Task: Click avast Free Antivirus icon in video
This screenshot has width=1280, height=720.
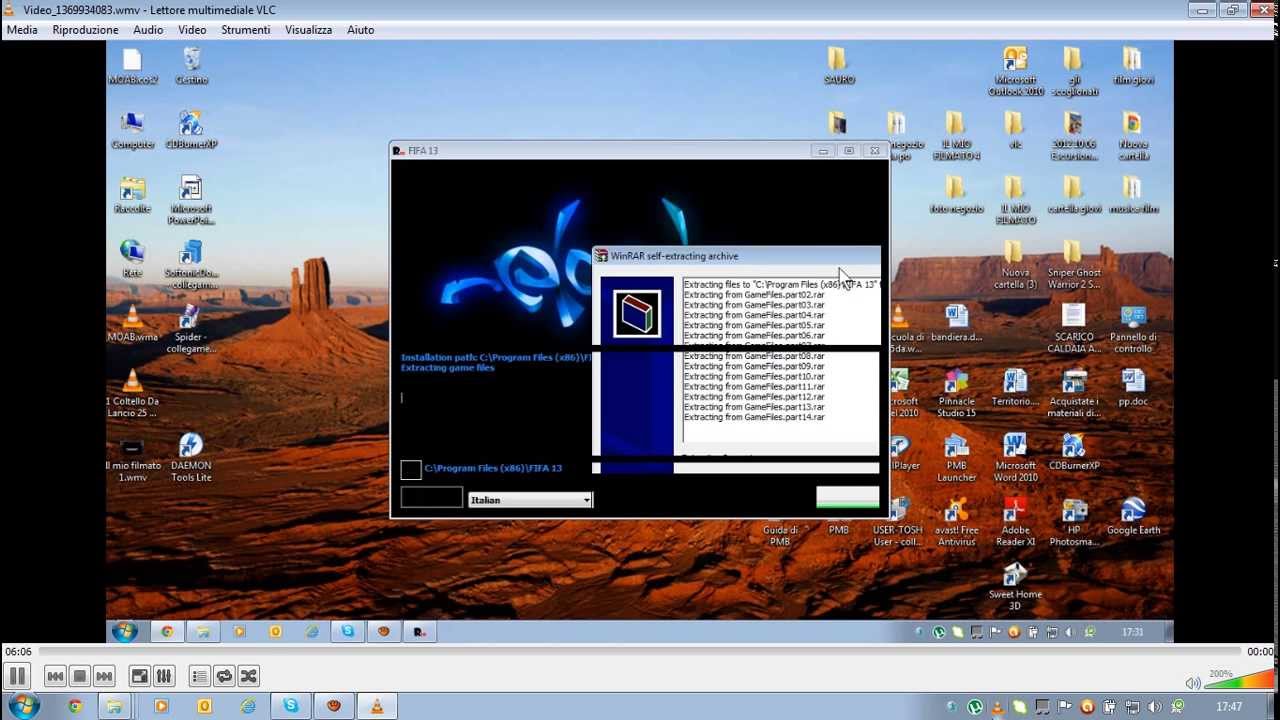Action: 956,522
